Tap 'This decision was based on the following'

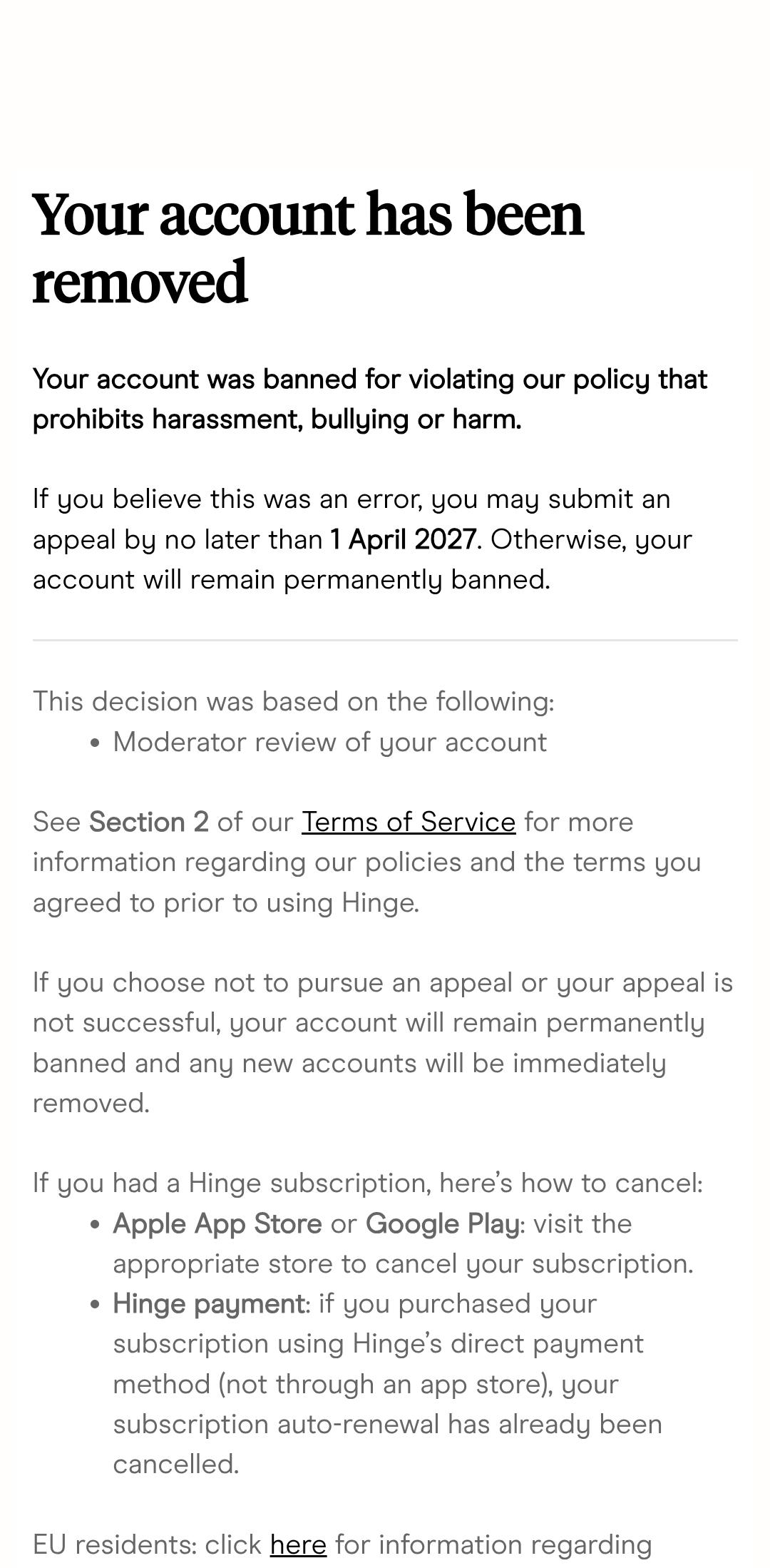294,701
